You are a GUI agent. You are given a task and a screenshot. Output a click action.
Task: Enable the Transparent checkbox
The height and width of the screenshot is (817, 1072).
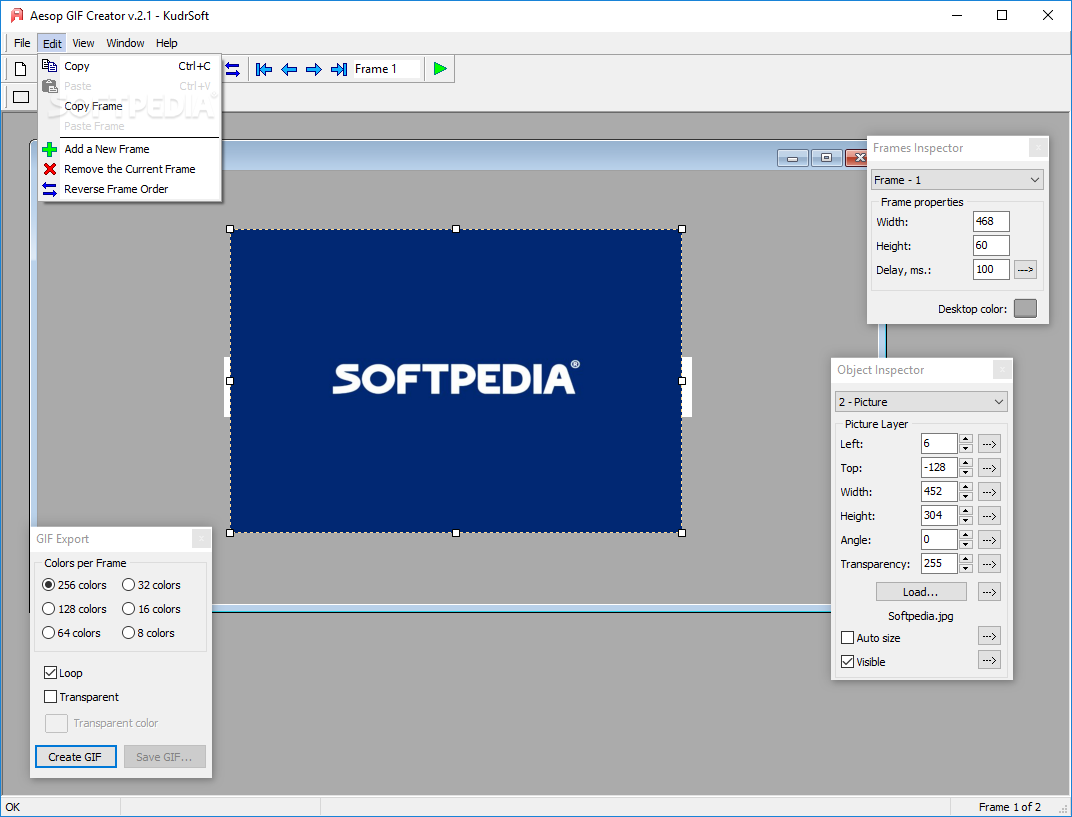[x=50, y=697]
